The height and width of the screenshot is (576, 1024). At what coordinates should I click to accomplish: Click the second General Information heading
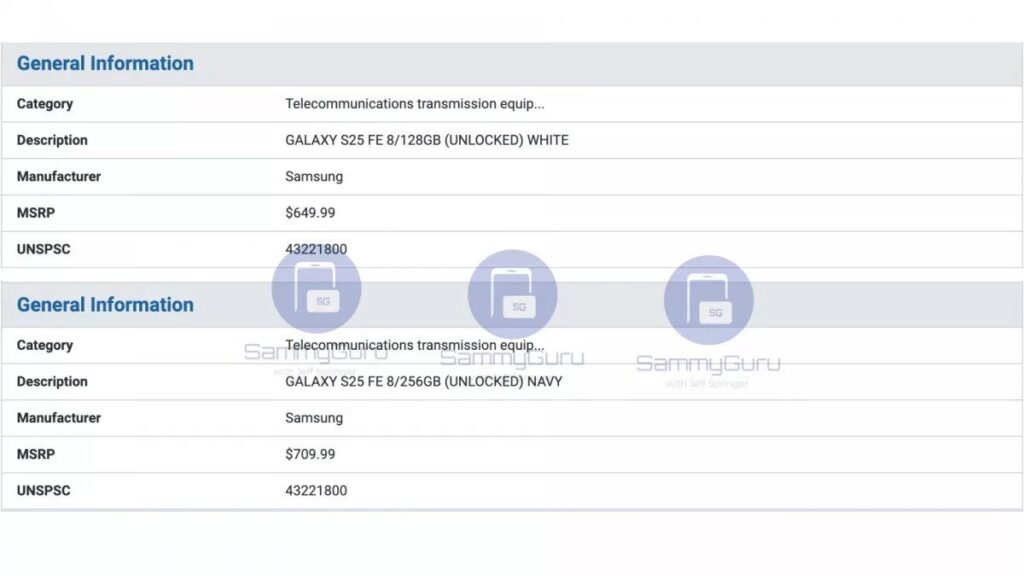click(x=105, y=305)
